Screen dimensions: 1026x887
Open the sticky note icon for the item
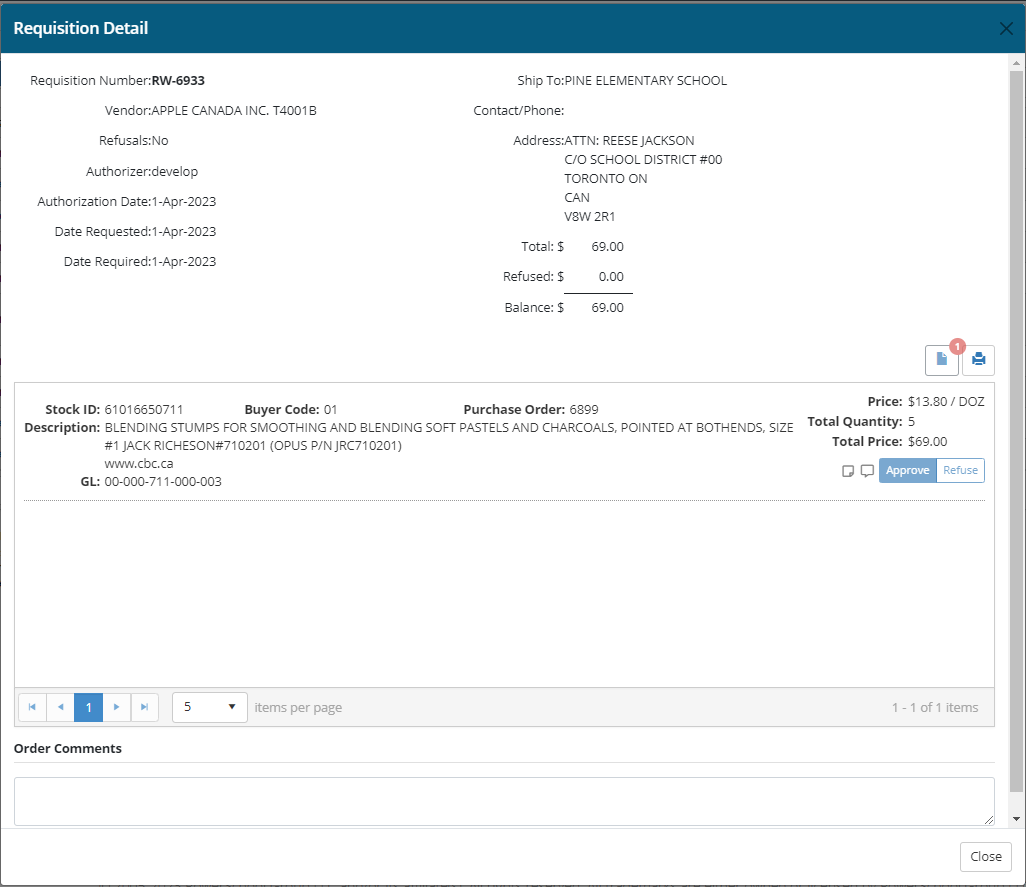[848, 471]
